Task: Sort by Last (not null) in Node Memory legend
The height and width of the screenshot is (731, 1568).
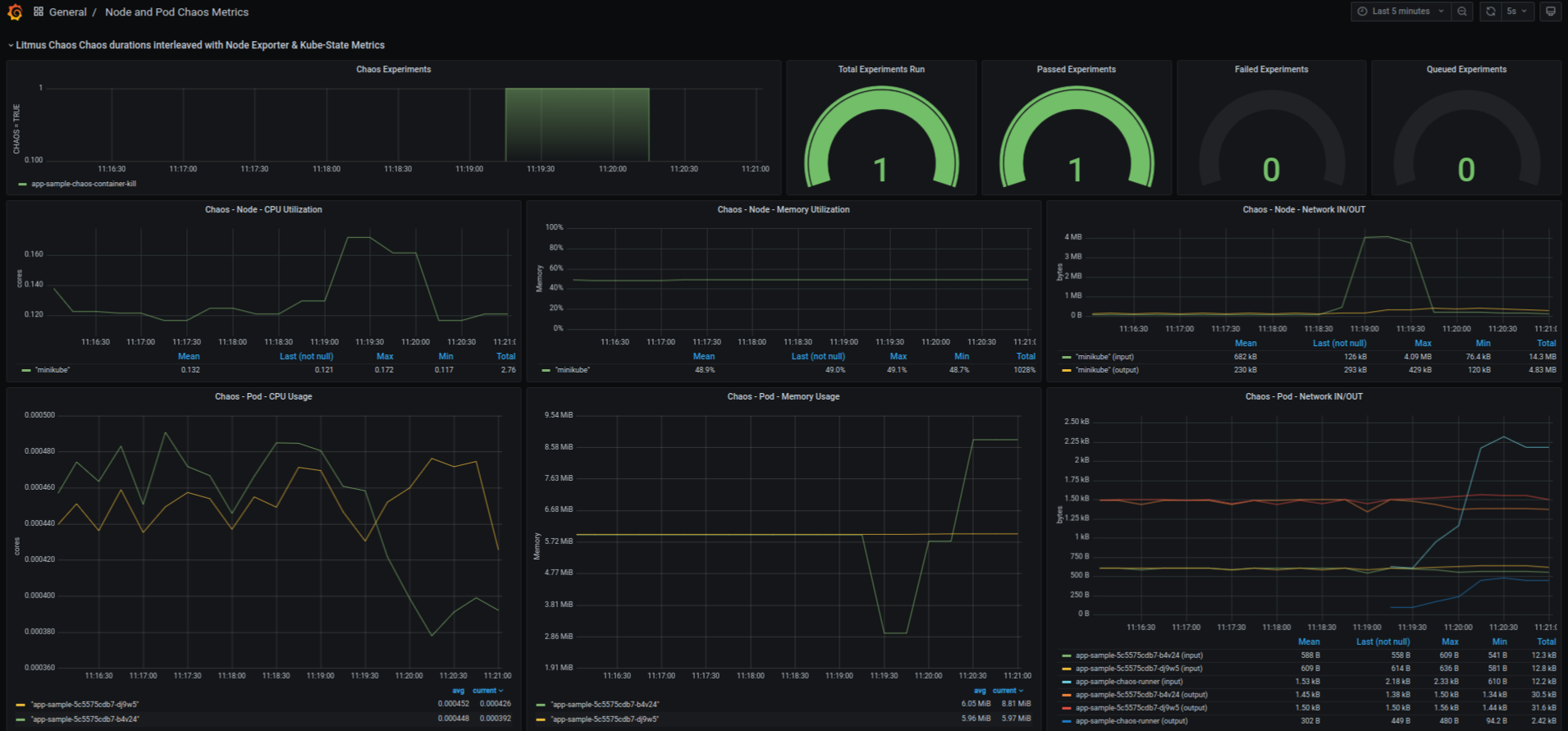Action: pyautogui.click(x=818, y=356)
